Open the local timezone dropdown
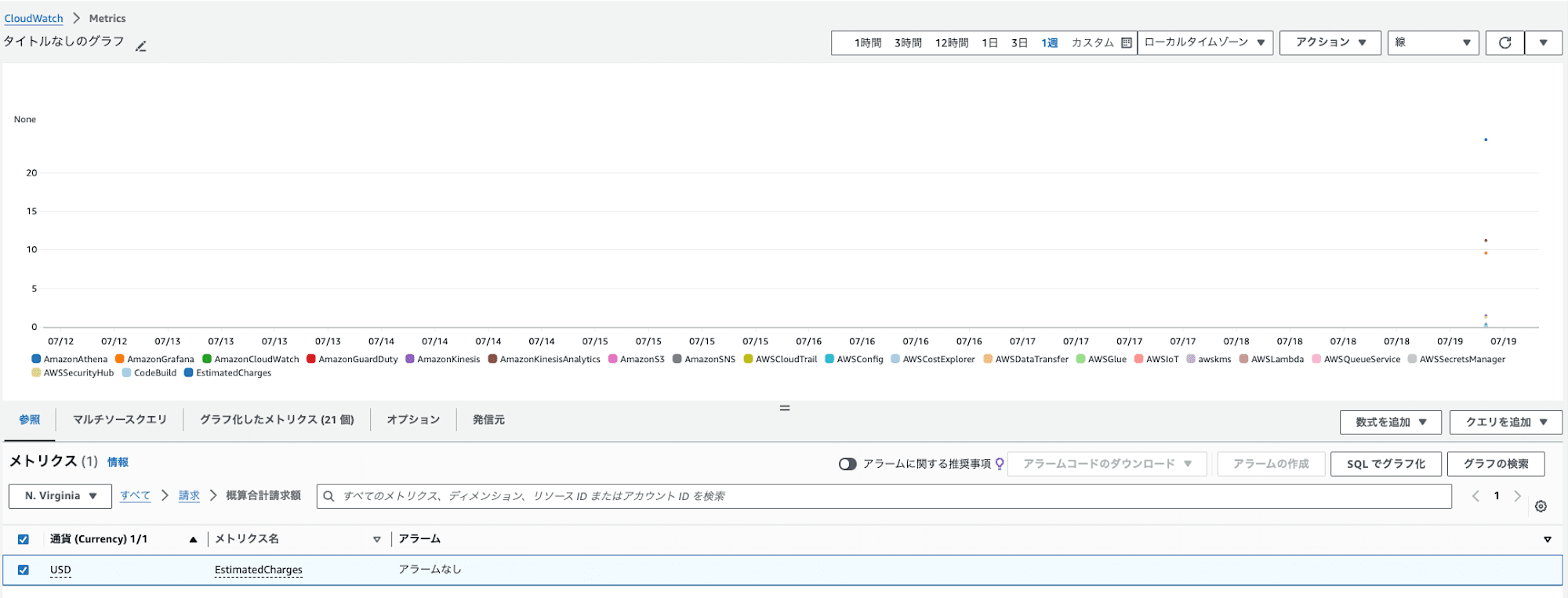 [x=1205, y=42]
